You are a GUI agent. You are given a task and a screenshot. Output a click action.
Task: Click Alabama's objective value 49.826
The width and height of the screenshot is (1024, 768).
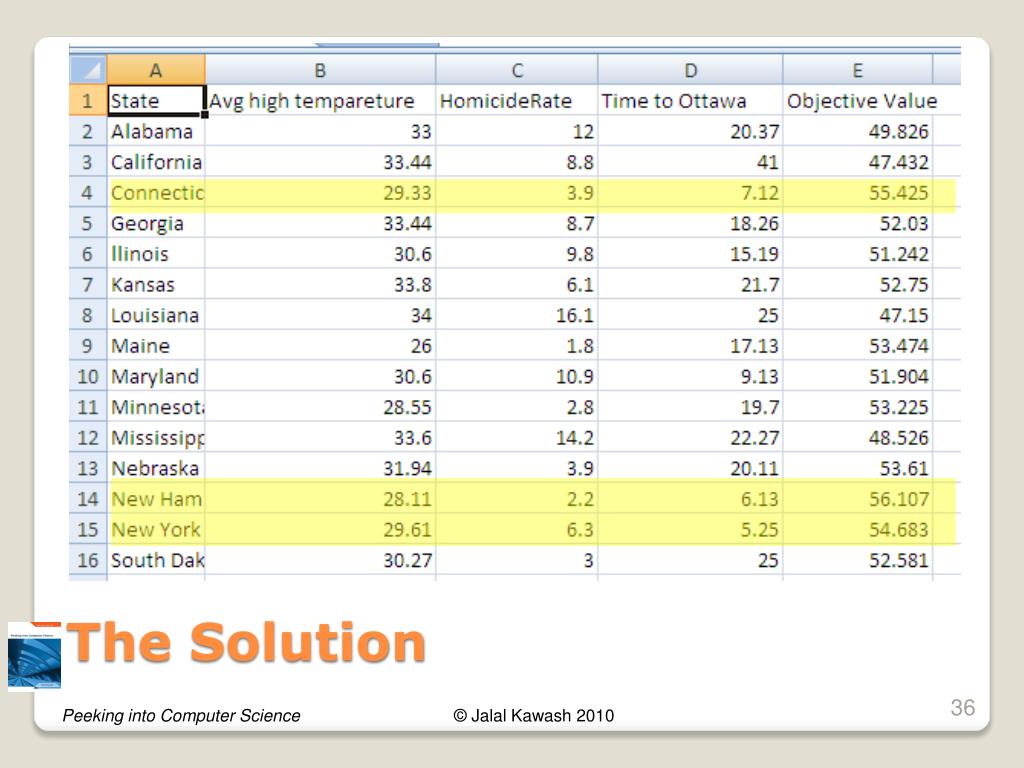click(x=857, y=131)
